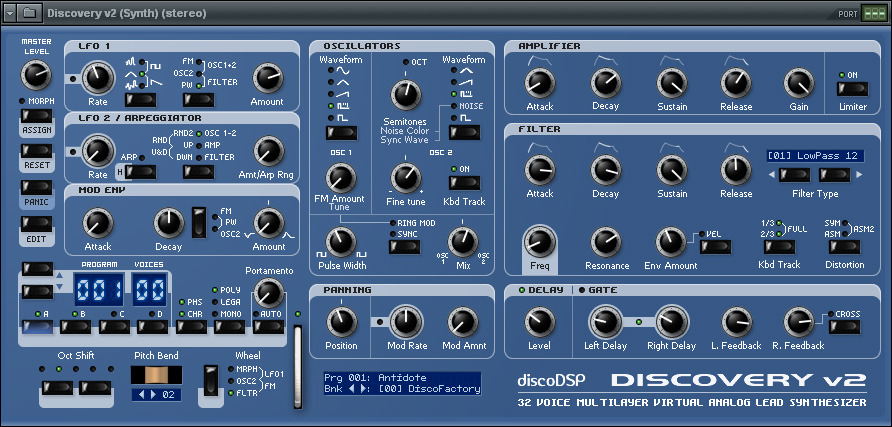The image size is (892, 427).
Task: Click the amplifier Gain knob
Action: click(x=797, y=83)
